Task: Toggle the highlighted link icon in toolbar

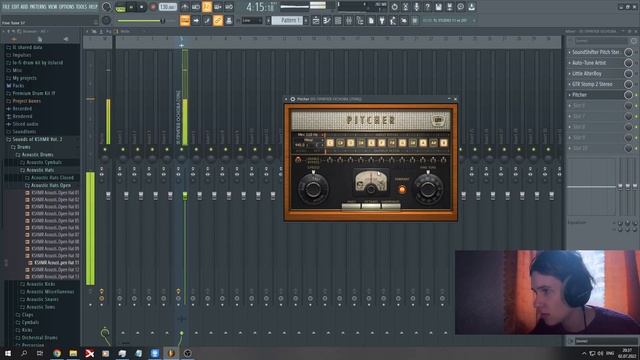Action: pyautogui.click(x=218, y=20)
